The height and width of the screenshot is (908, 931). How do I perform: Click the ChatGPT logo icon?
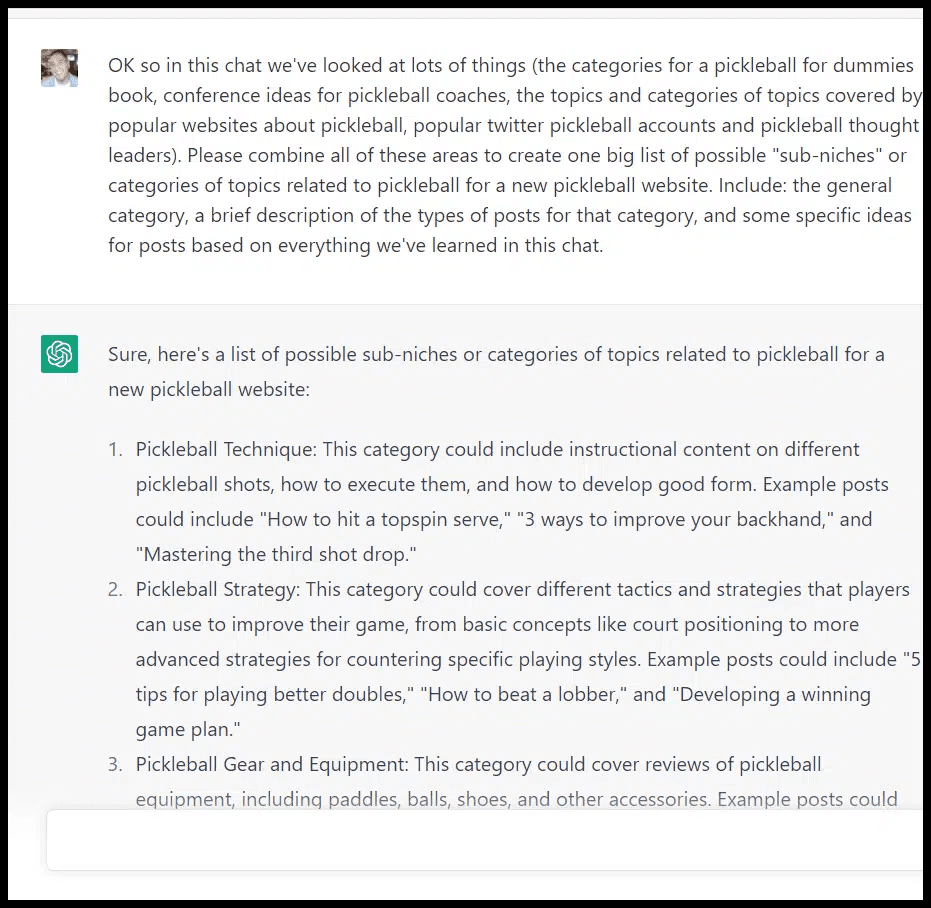pos(59,354)
